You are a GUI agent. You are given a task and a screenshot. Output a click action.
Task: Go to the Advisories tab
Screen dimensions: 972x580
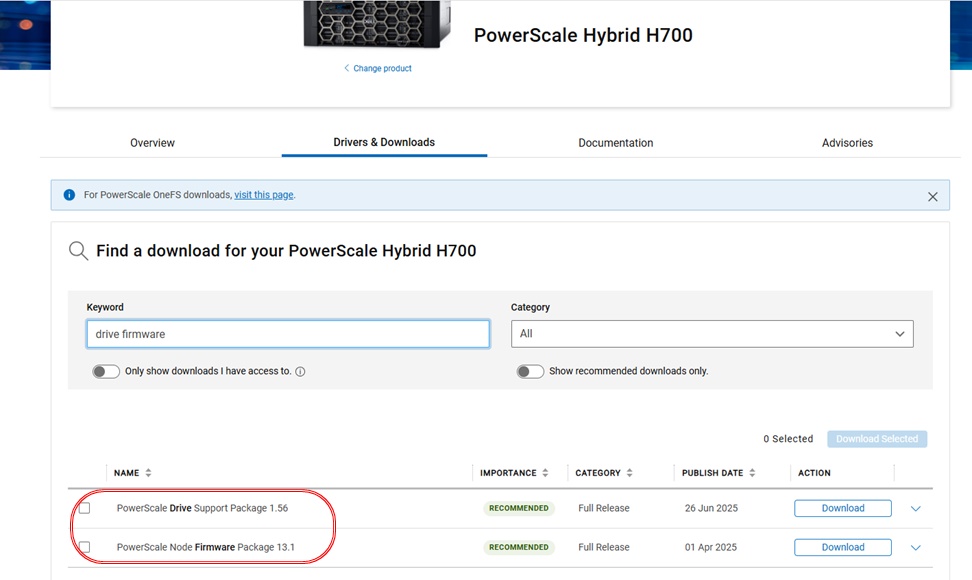tap(847, 143)
